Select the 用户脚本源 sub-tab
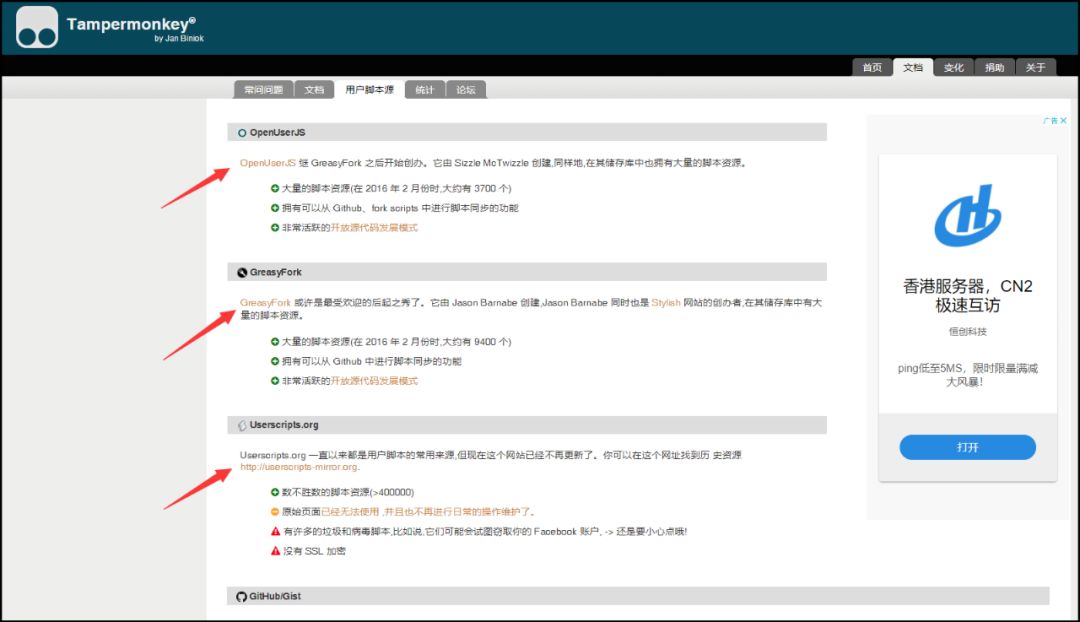Screen dimensions: 1080x622 point(369,90)
